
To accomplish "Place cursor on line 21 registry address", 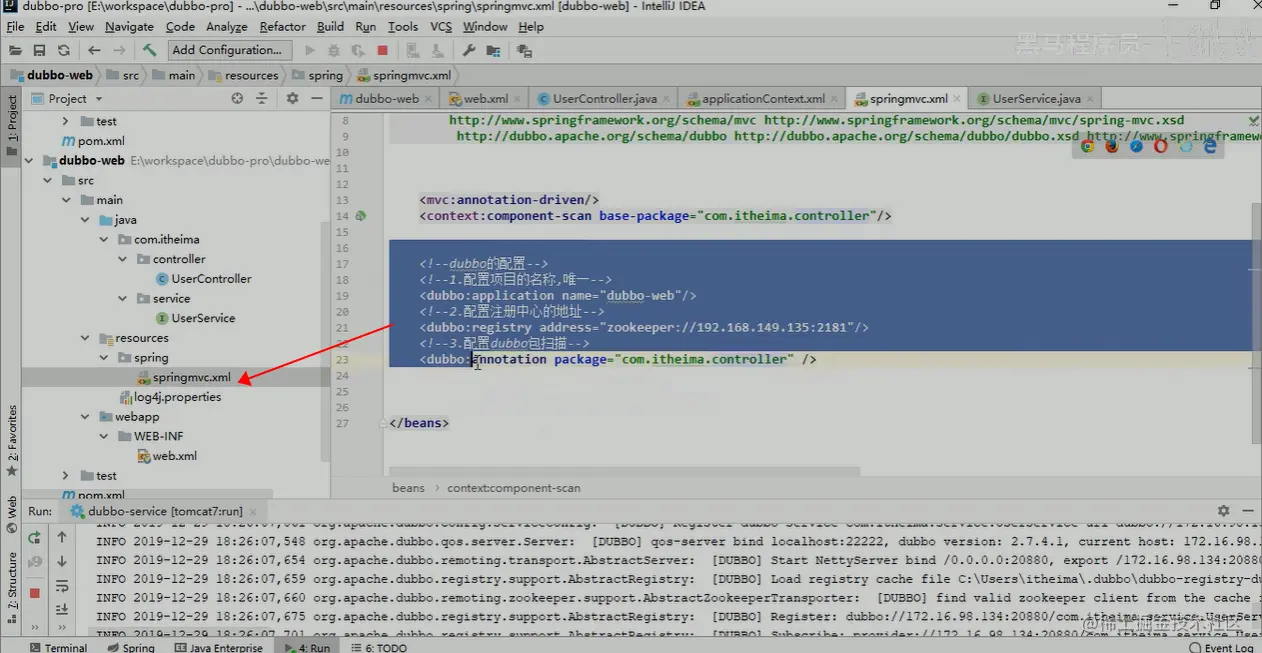I will (x=644, y=328).
